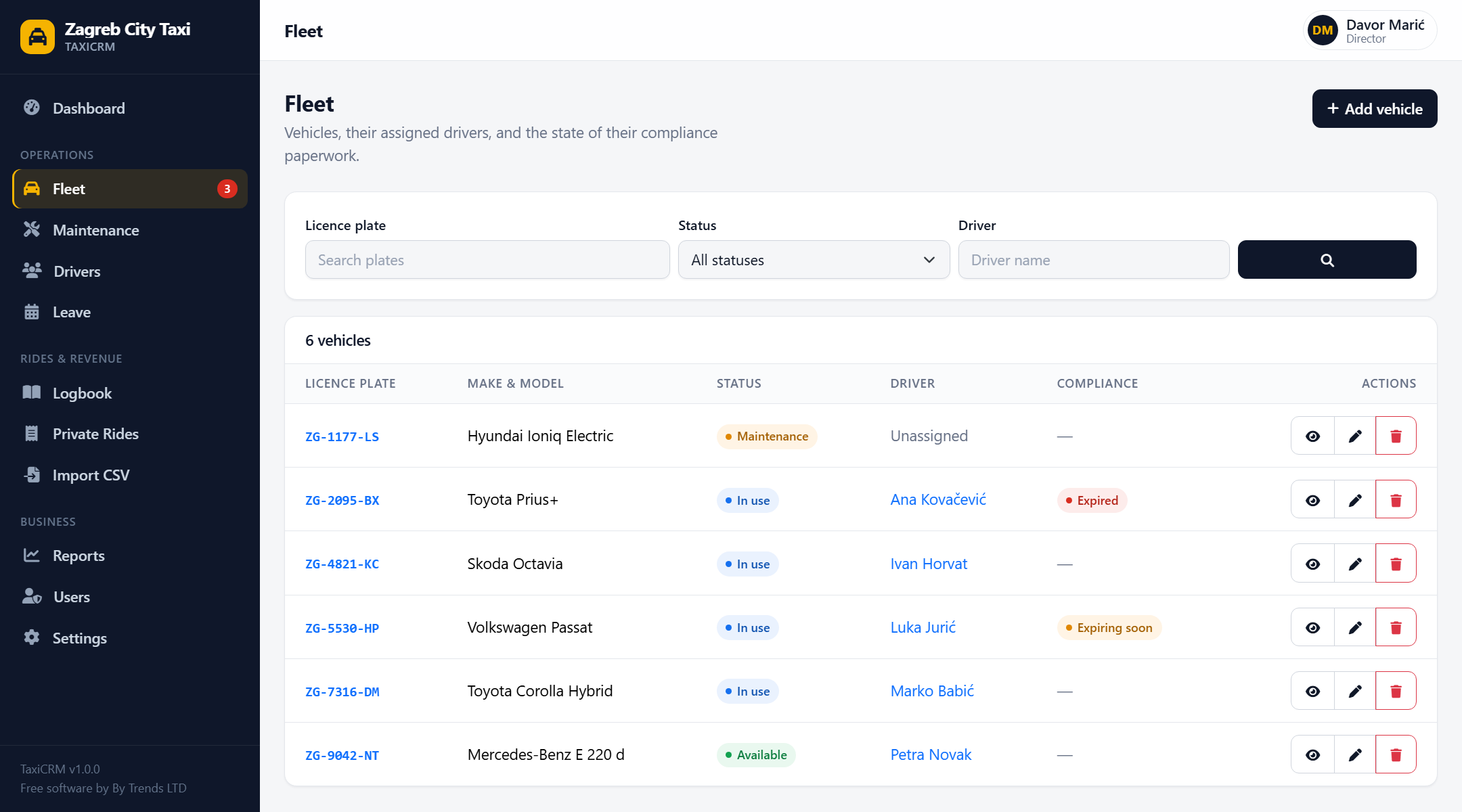Delete vehicle ZG-4821-KC
The width and height of the screenshot is (1462, 812).
click(1396, 563)
